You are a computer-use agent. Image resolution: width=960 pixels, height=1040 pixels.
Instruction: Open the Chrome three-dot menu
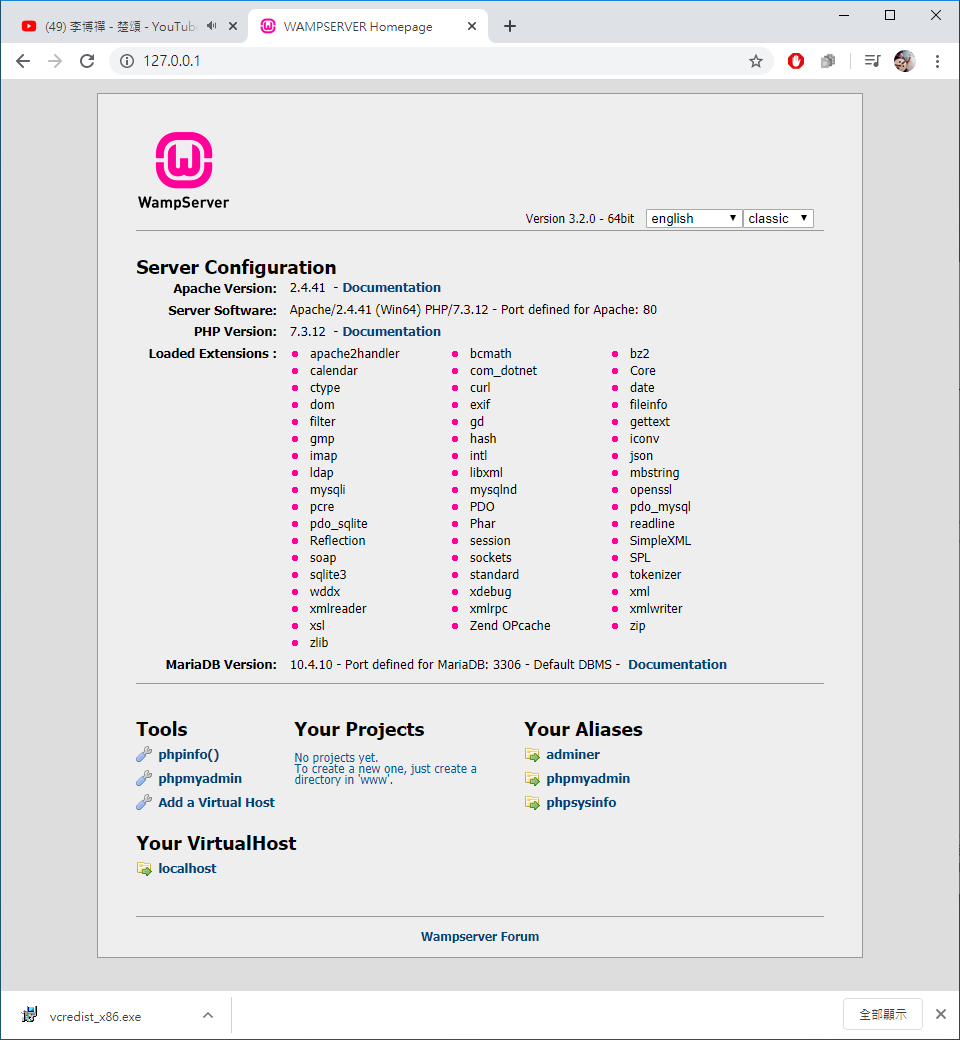coord(937,61)
